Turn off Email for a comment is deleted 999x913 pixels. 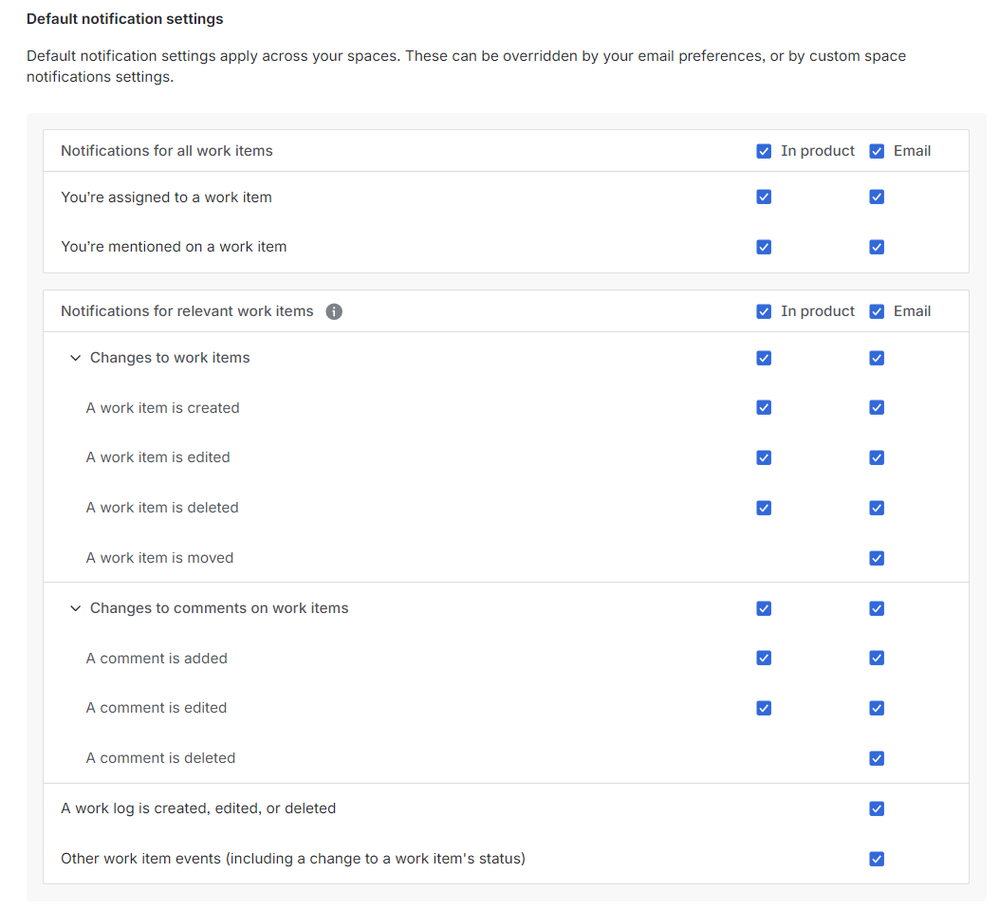coord(877,758)
